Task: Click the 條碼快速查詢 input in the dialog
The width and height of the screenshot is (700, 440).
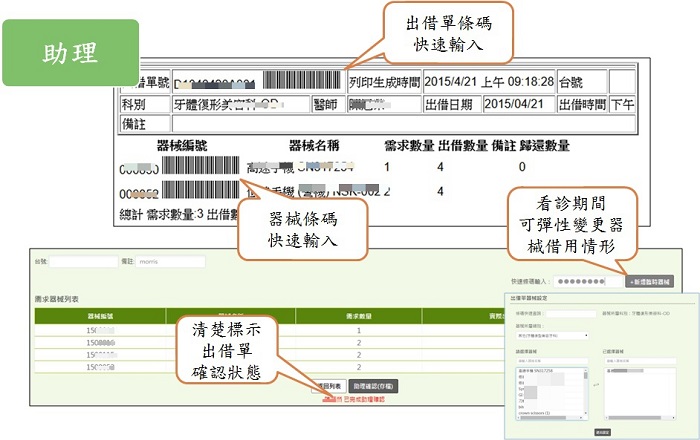Action: point(571,314)
